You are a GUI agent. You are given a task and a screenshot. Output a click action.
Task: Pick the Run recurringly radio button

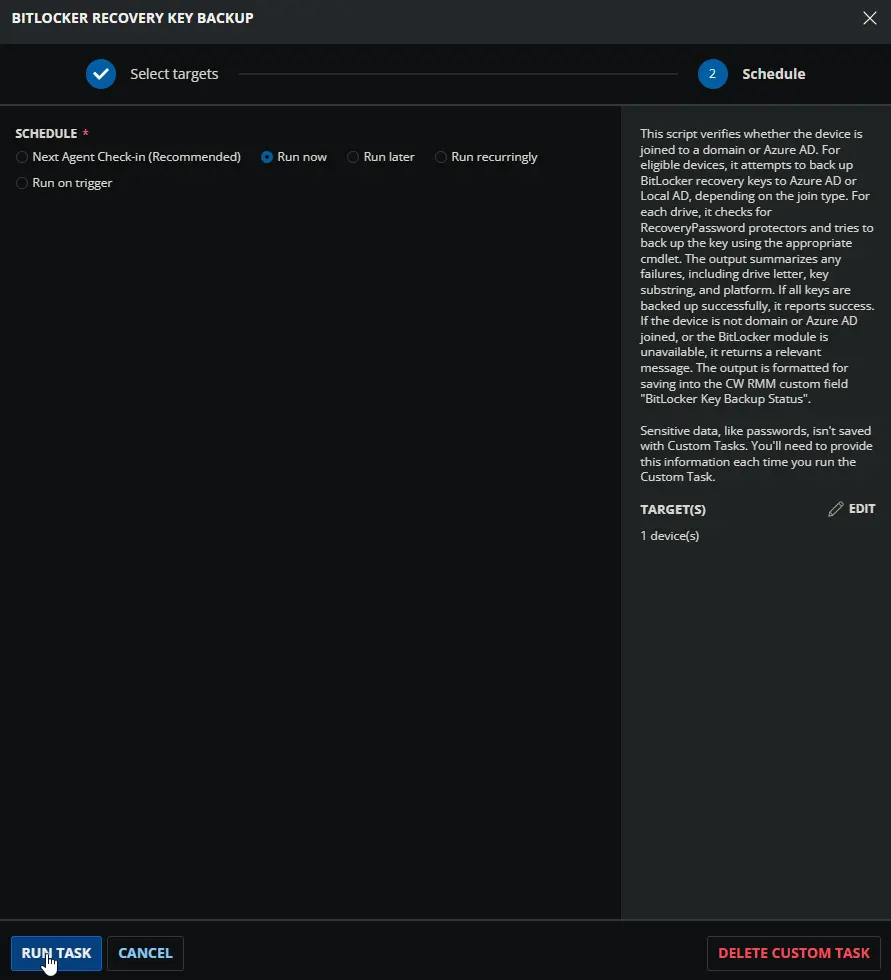tap(441, 157)
